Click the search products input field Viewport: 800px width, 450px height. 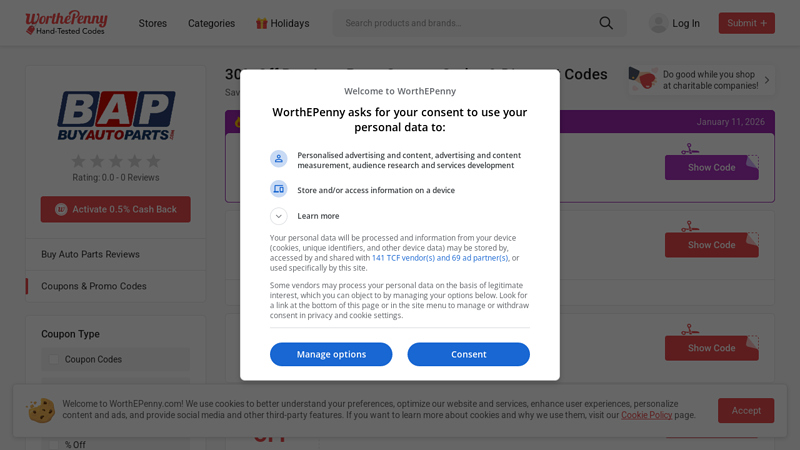(465, 23)
